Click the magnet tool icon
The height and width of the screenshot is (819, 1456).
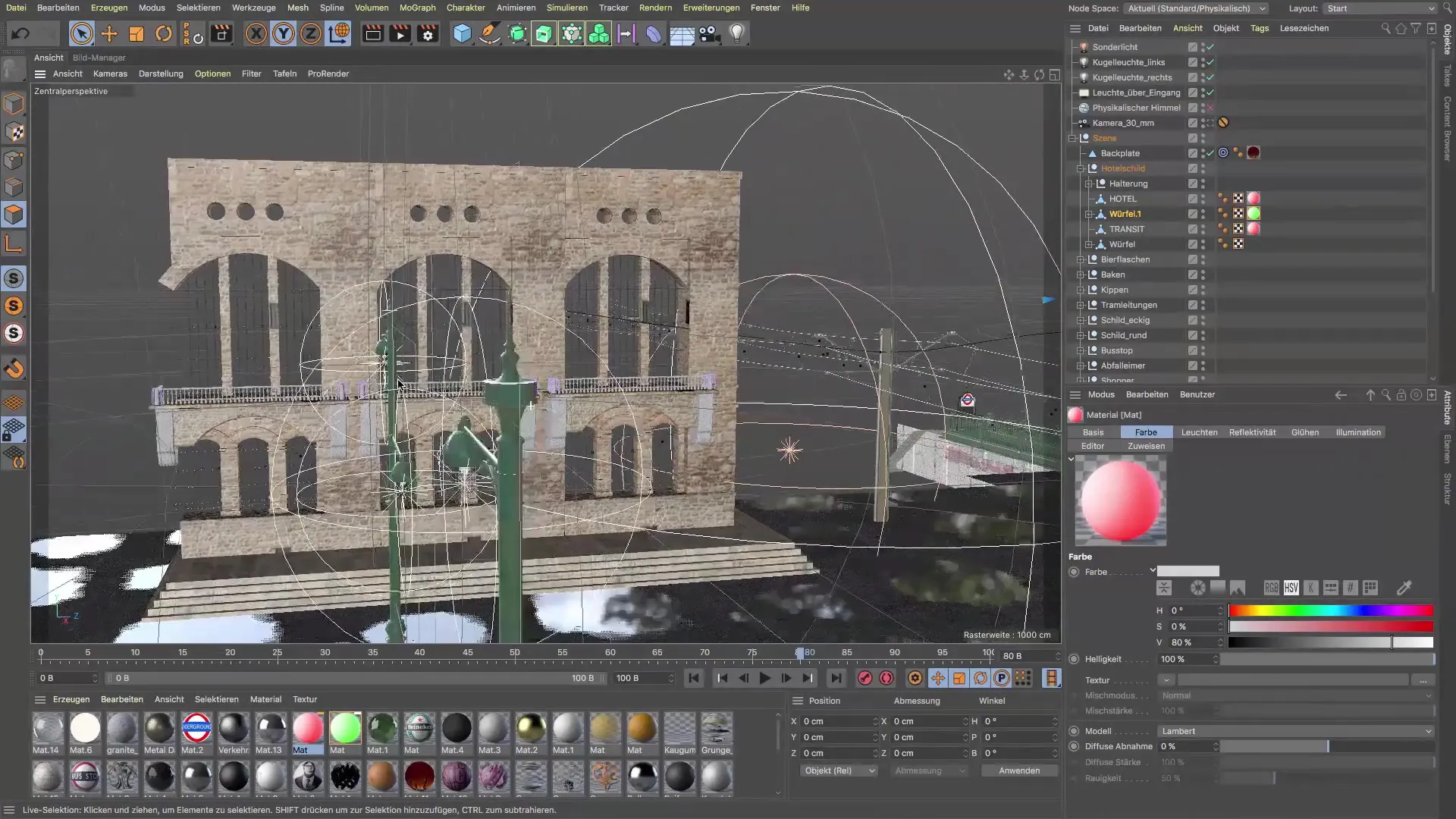click(x=14, y=369)
